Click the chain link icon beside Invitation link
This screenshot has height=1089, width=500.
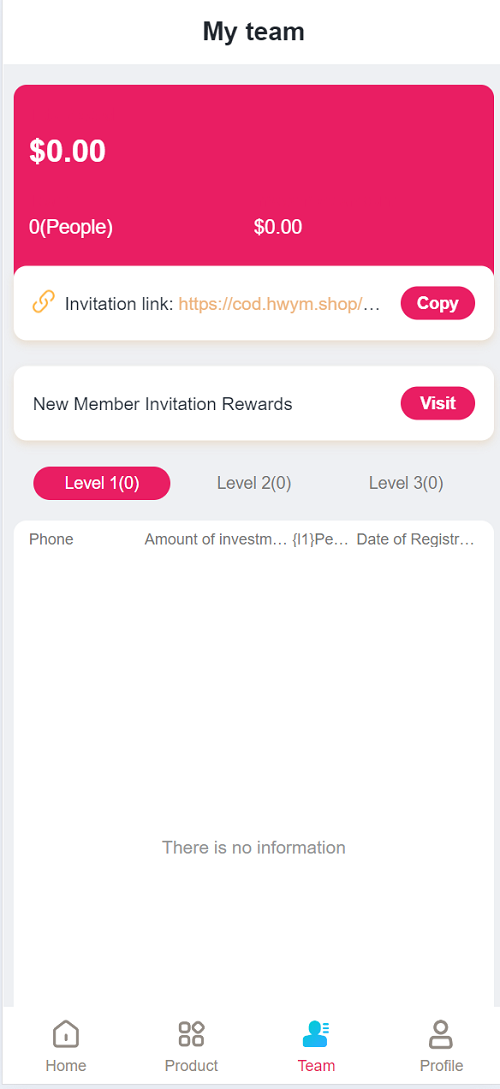43,302
